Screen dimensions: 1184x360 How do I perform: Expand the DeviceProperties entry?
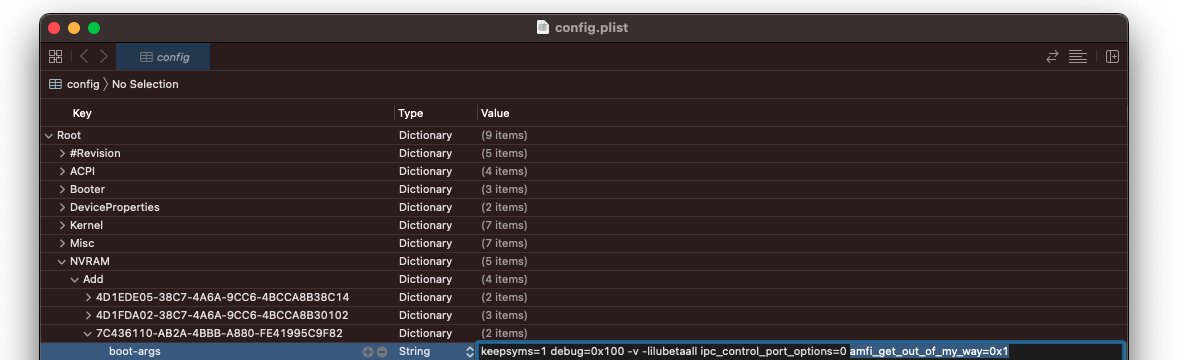tap(62, 207)
